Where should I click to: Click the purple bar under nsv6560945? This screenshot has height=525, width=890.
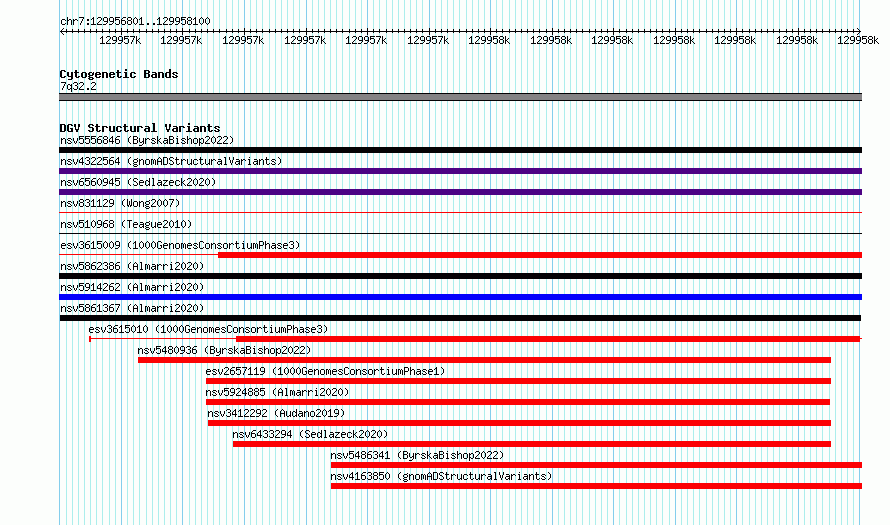pyautogui.click(x=460, y=192)
